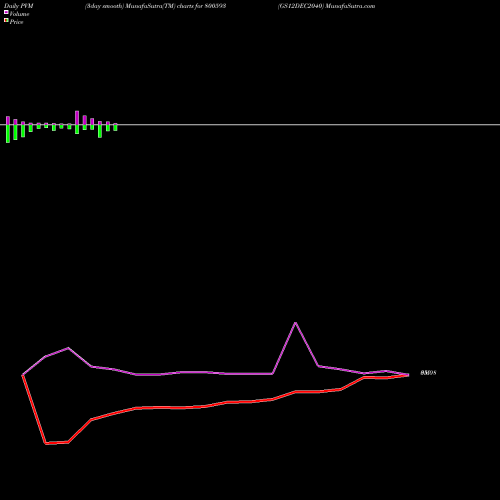Click the '(GS12DEC2040) MunafaSutra.com' label
This screenshot has width=500, height=500.
point(326,6)
